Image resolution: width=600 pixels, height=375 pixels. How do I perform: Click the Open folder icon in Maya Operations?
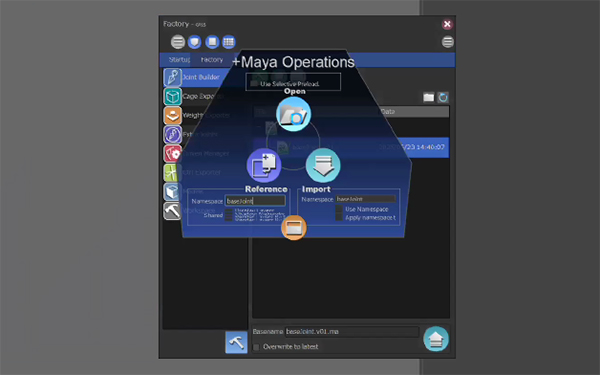[293, 114]
